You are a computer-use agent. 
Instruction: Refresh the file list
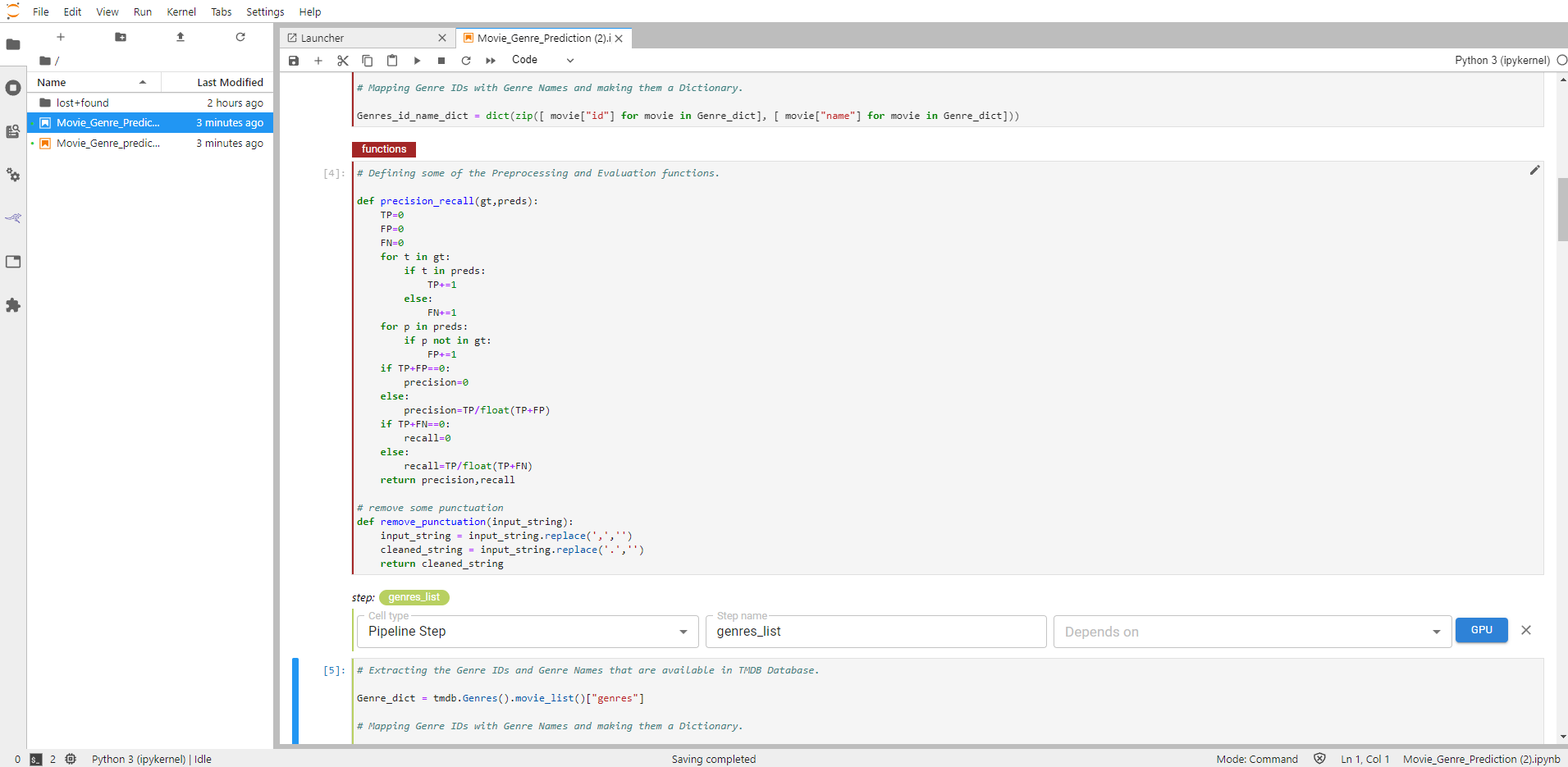pos(240,37)
